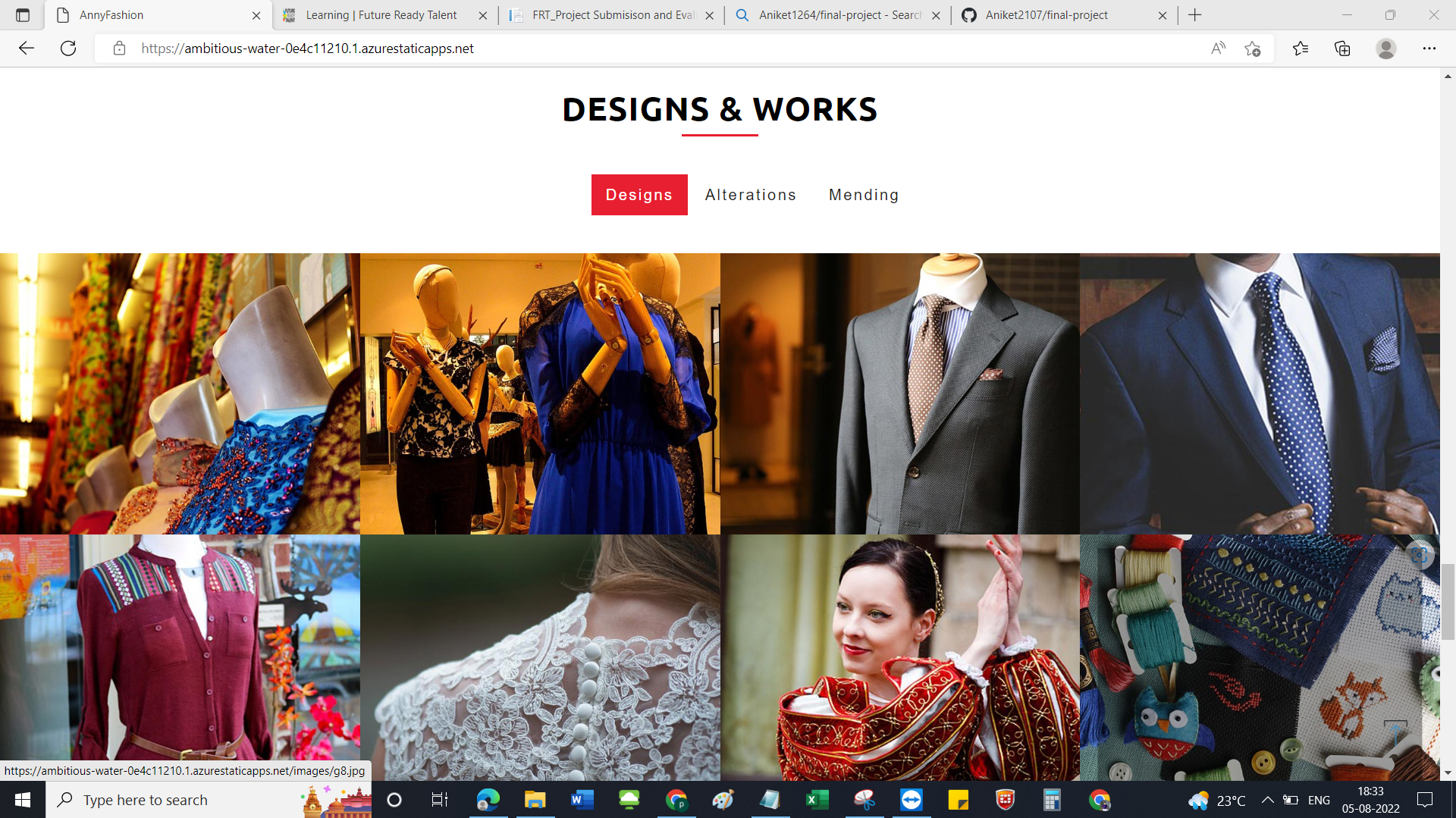Image resolution: width=1456 pixels, height=818 pixels.
Task: Open the woman in red costume image
Action: click(x=900, y=657)
